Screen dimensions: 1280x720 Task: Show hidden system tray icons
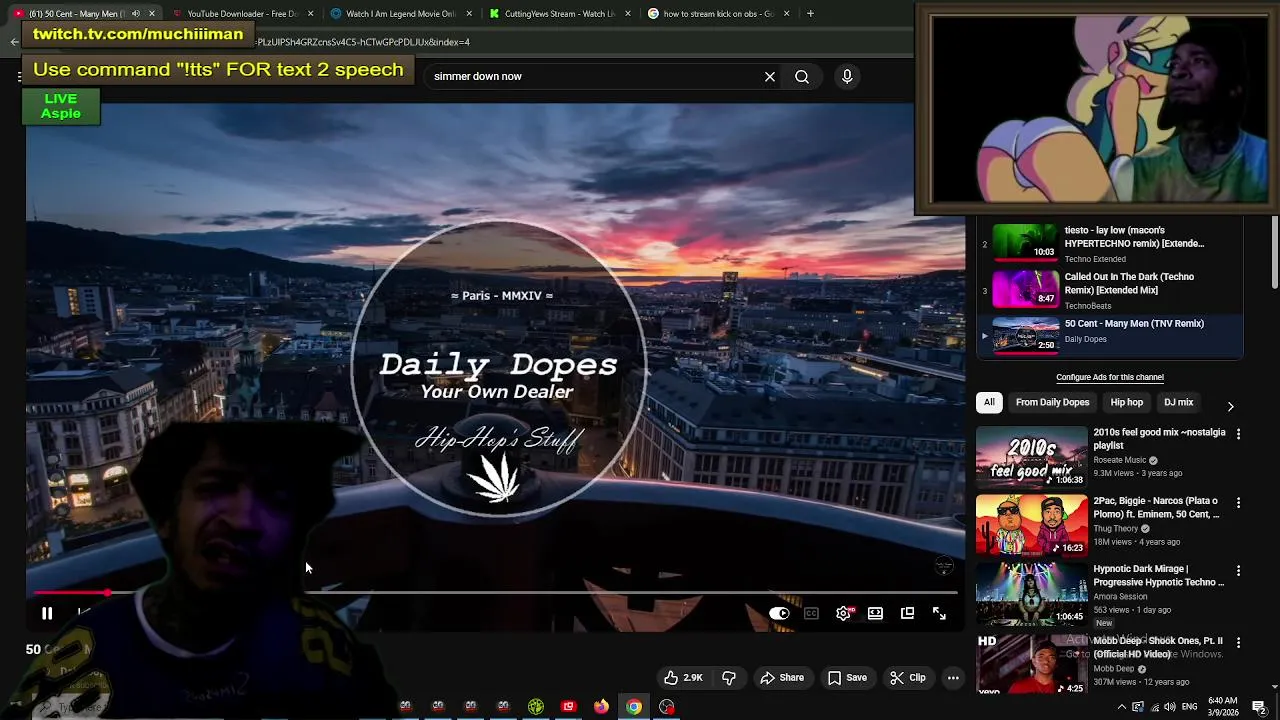(x=1121, y=707)
